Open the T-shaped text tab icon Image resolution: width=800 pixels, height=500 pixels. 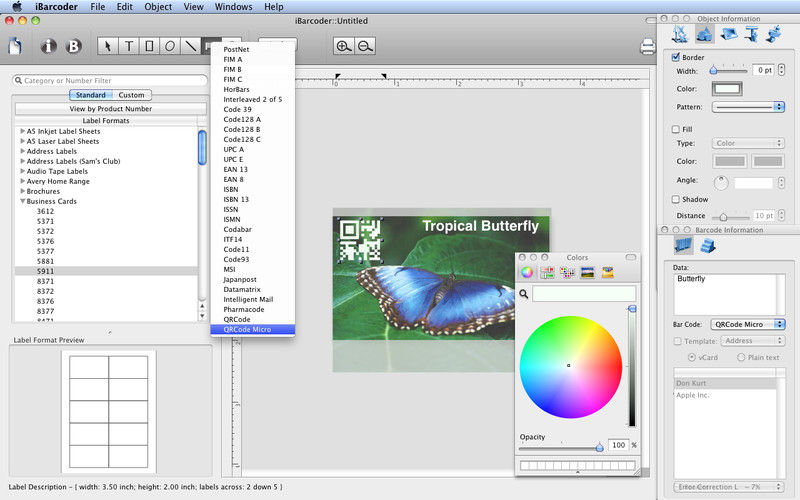tap(751, 34)
